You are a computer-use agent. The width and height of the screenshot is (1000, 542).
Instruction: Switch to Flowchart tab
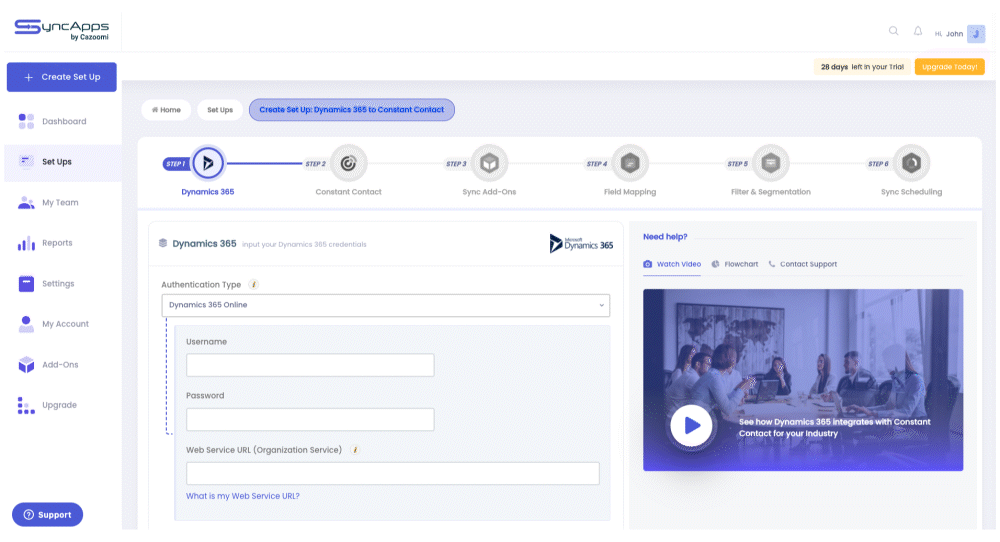coord(735,264)
